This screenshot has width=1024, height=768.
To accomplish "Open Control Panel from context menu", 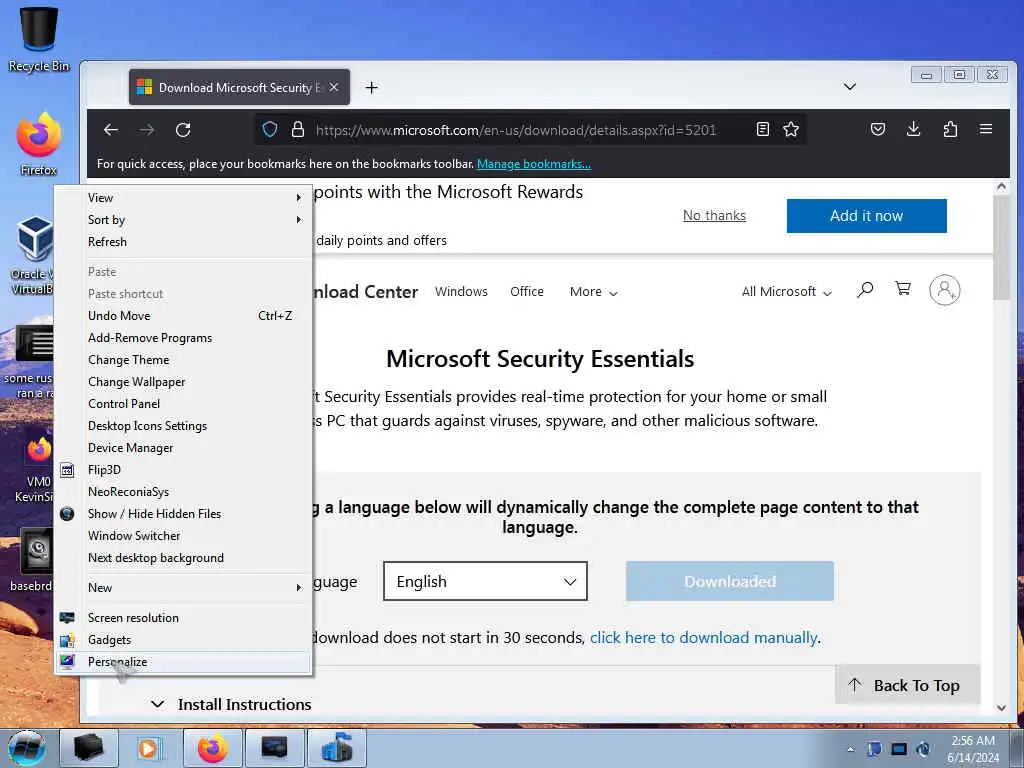I will [183, 404].
